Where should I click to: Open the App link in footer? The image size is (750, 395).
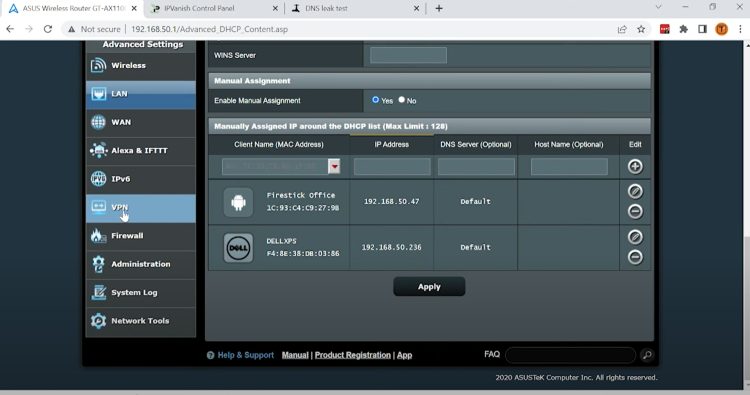point(404,355)
